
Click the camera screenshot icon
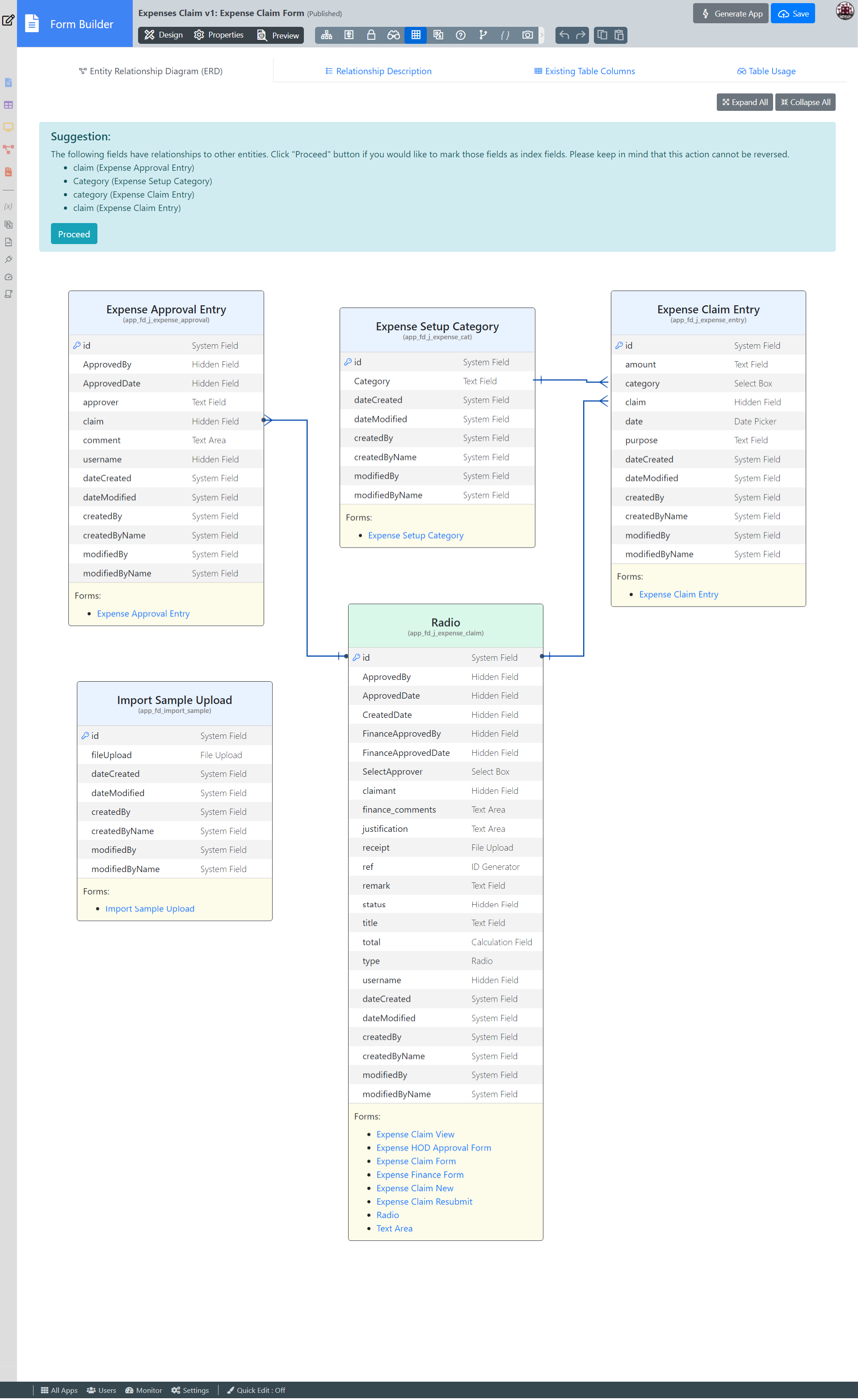(527, 35)
